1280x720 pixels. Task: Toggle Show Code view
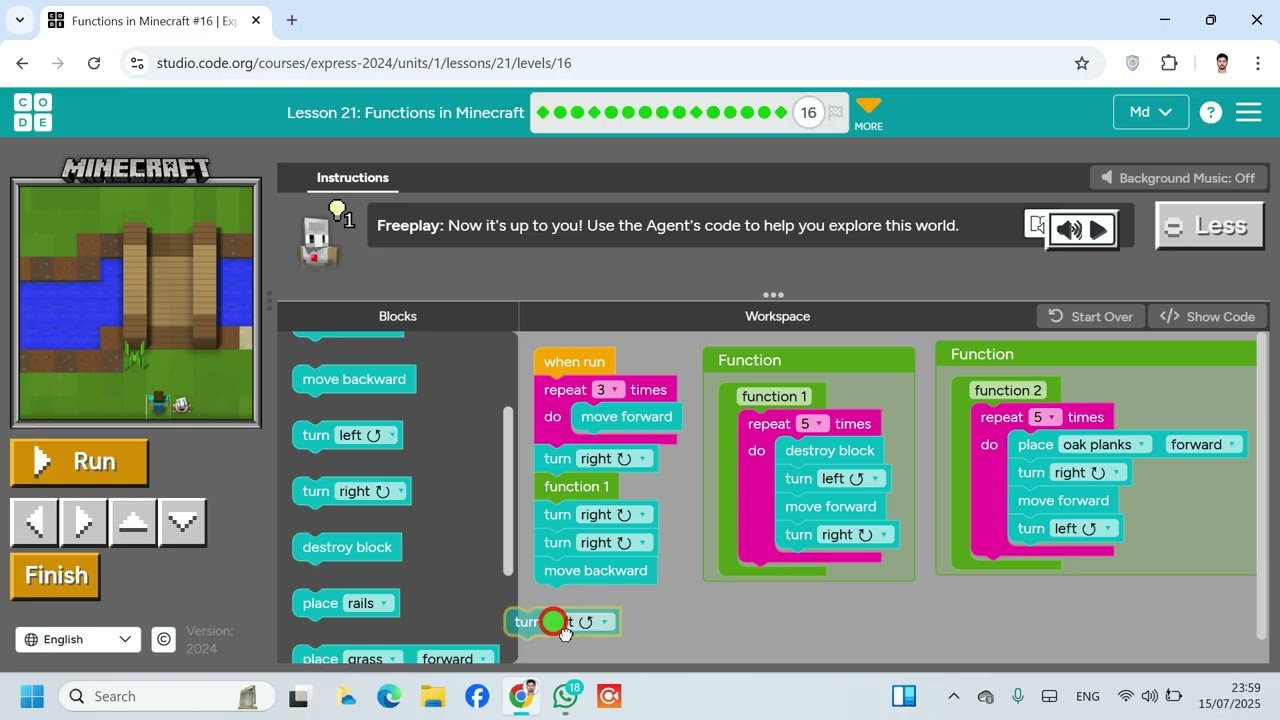[1208, 316]
